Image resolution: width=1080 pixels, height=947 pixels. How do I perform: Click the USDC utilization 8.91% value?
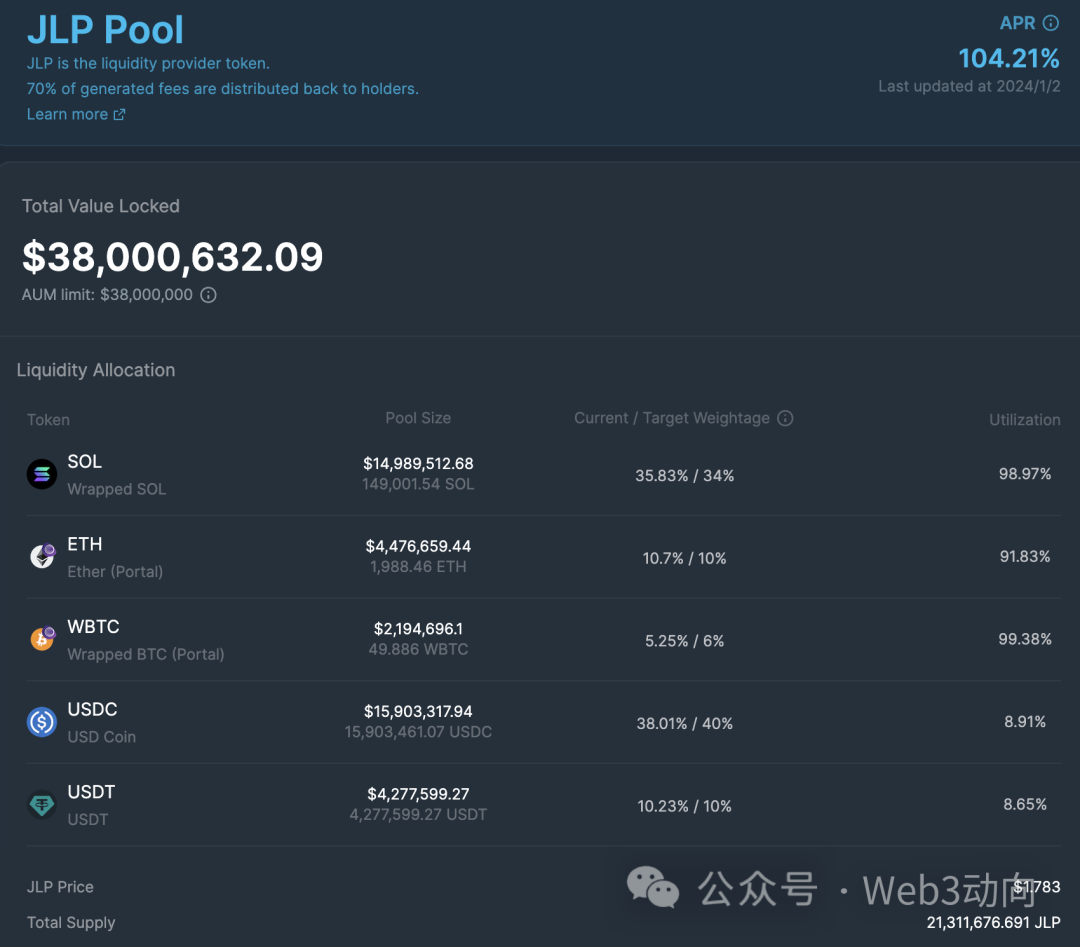[x=1024, y=721]
